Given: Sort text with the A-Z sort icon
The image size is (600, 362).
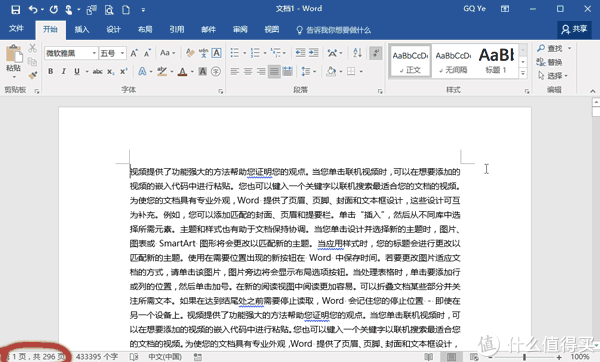Looking at the screenshot, I should coord(357,53).
